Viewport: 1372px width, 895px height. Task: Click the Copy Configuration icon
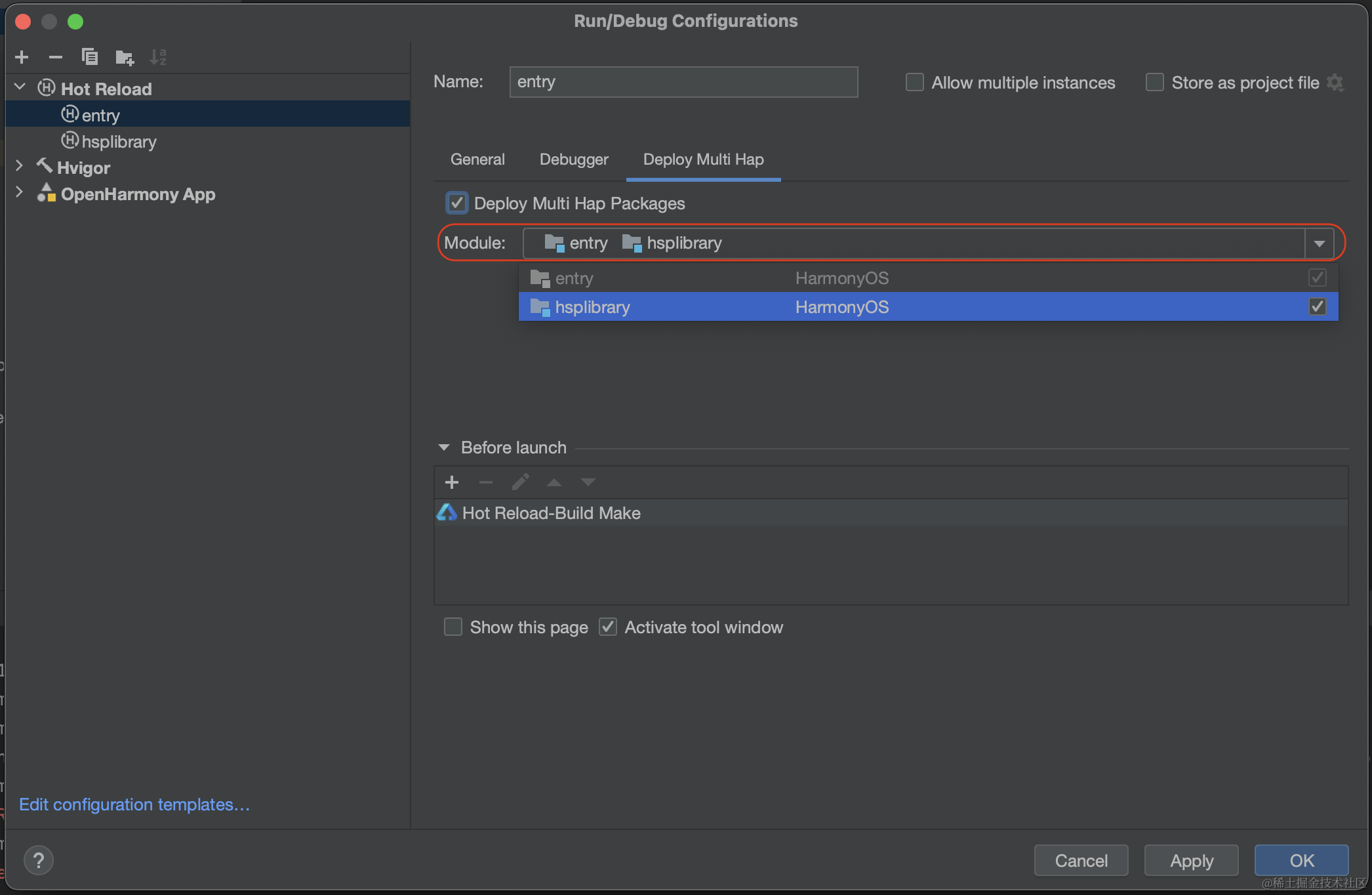tap(90, 57)
